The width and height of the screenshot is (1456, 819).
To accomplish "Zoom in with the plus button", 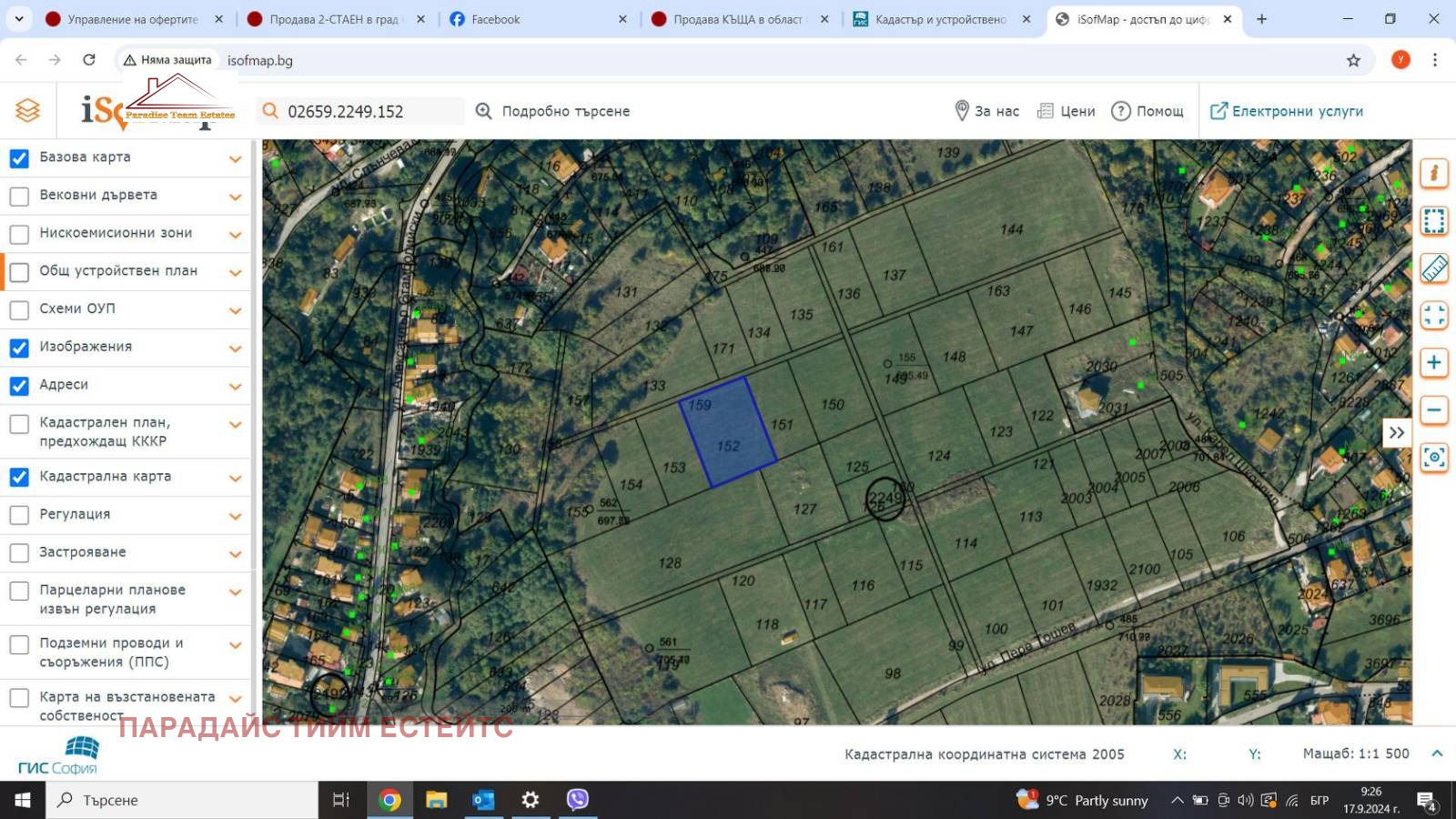I will click(x=1433, y=363).
